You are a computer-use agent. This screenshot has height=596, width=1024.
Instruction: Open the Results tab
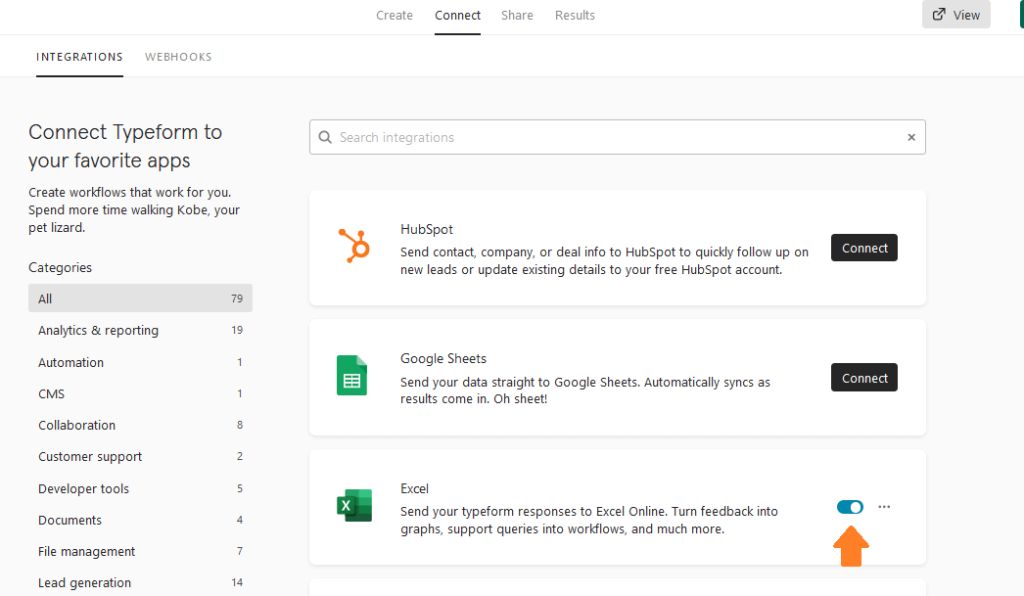[575, 15]
